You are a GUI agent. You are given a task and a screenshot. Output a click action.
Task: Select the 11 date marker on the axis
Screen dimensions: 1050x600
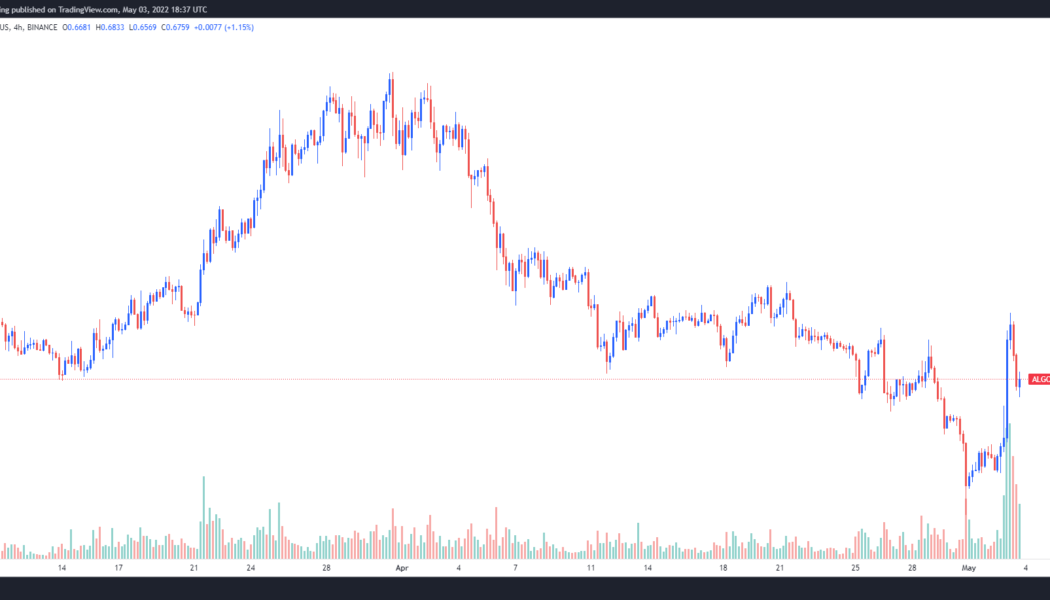[x=591, y=567]
